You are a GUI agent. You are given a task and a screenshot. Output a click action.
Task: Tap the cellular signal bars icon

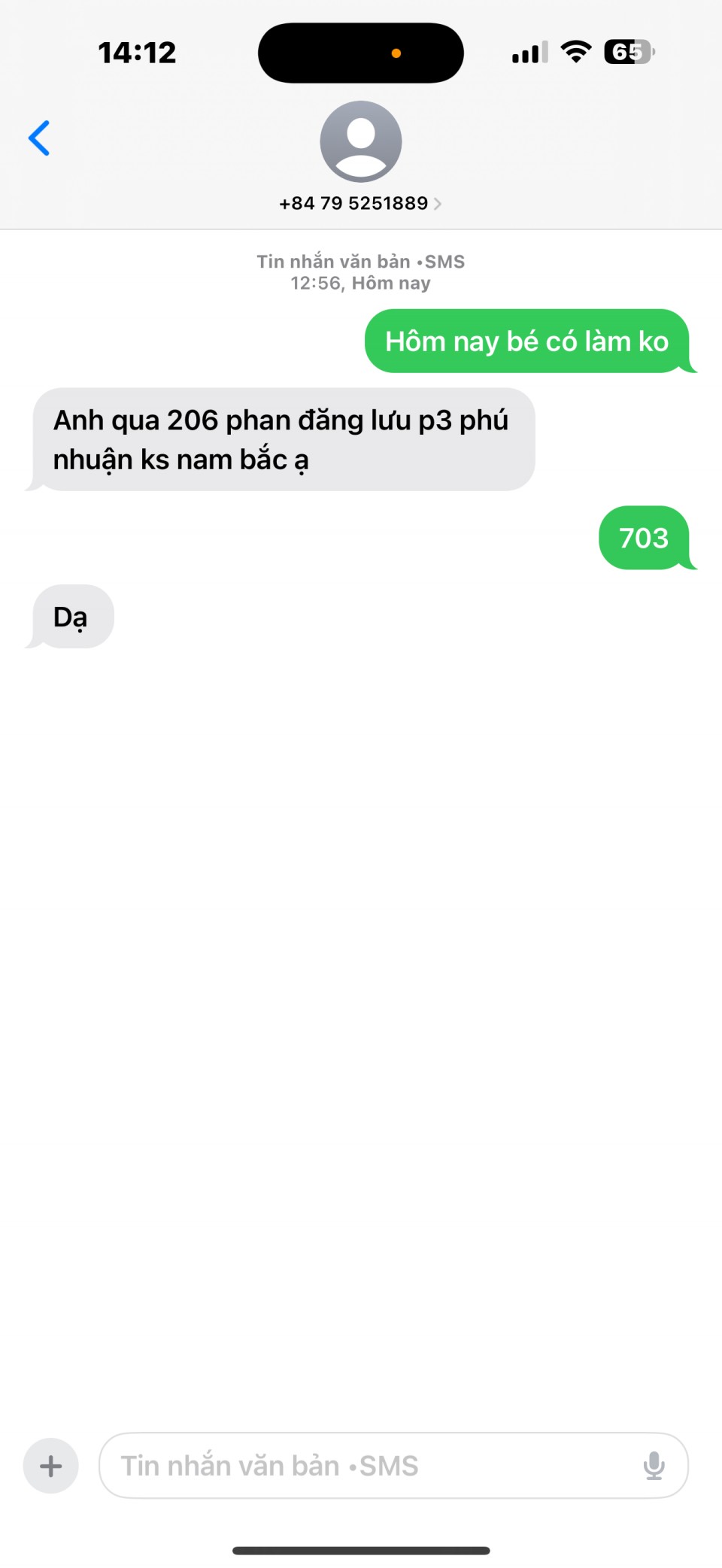[530, 53]
